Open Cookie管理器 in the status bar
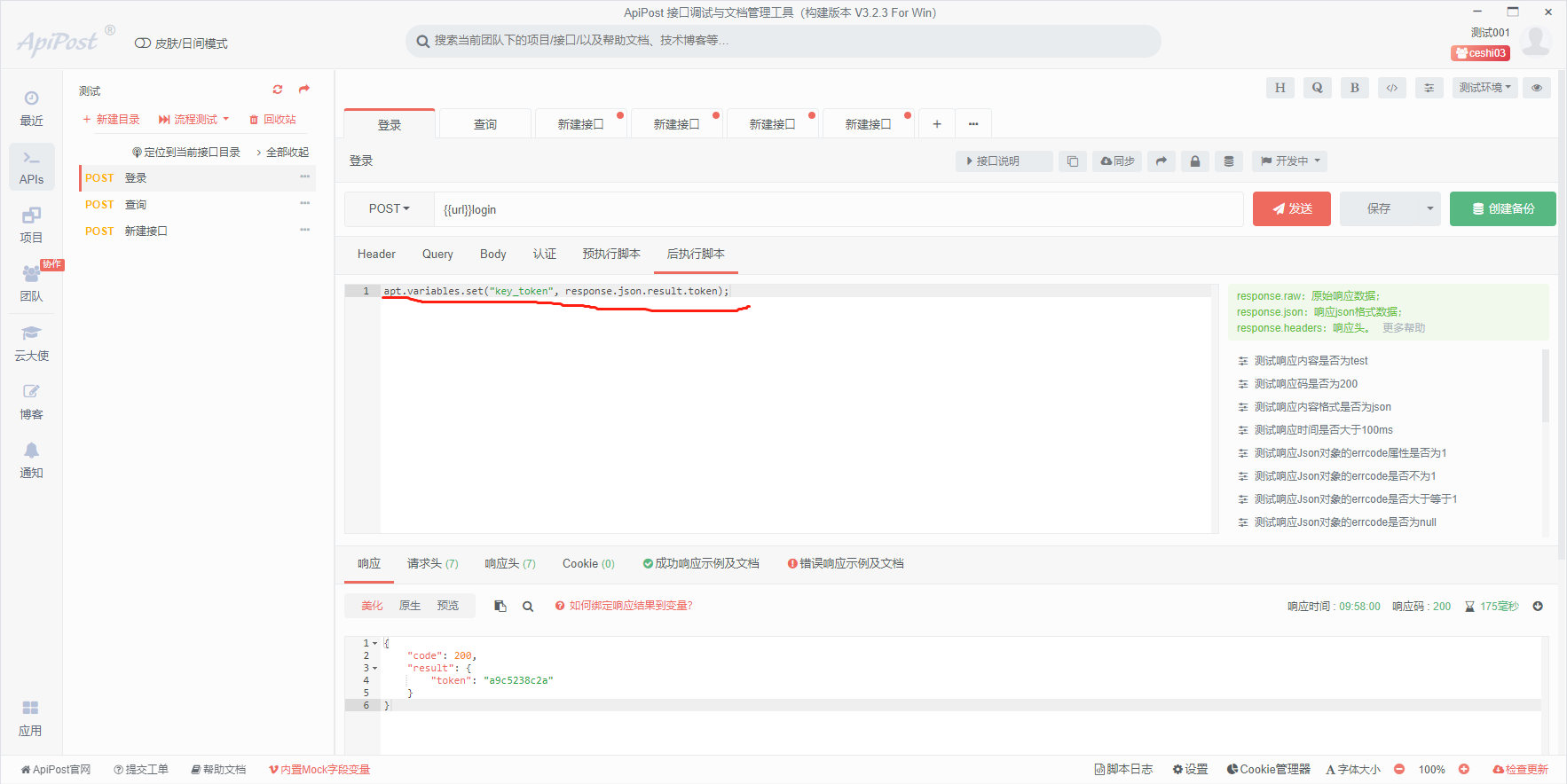The image size is (1567, 784). tap(1268, 770)
